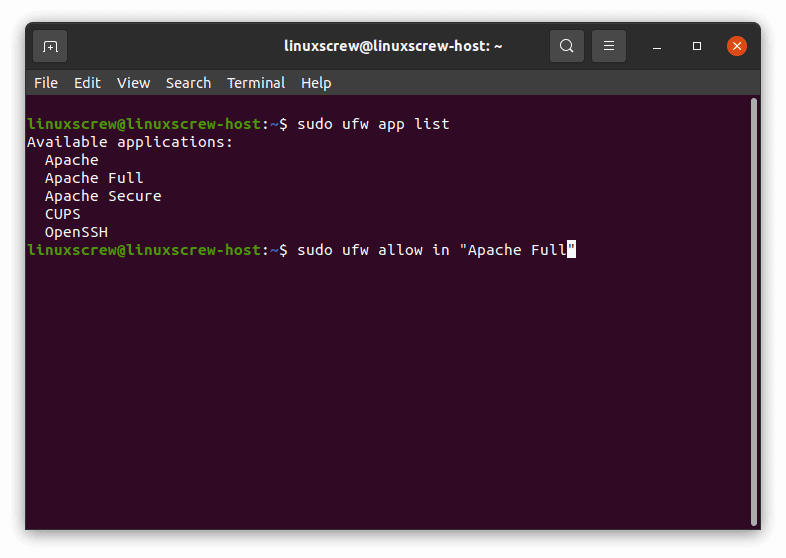The height and width of the screenshot is (558, 786).
Task: Click the 'CUPS' list entry
Action: click(x=63, y=214)
